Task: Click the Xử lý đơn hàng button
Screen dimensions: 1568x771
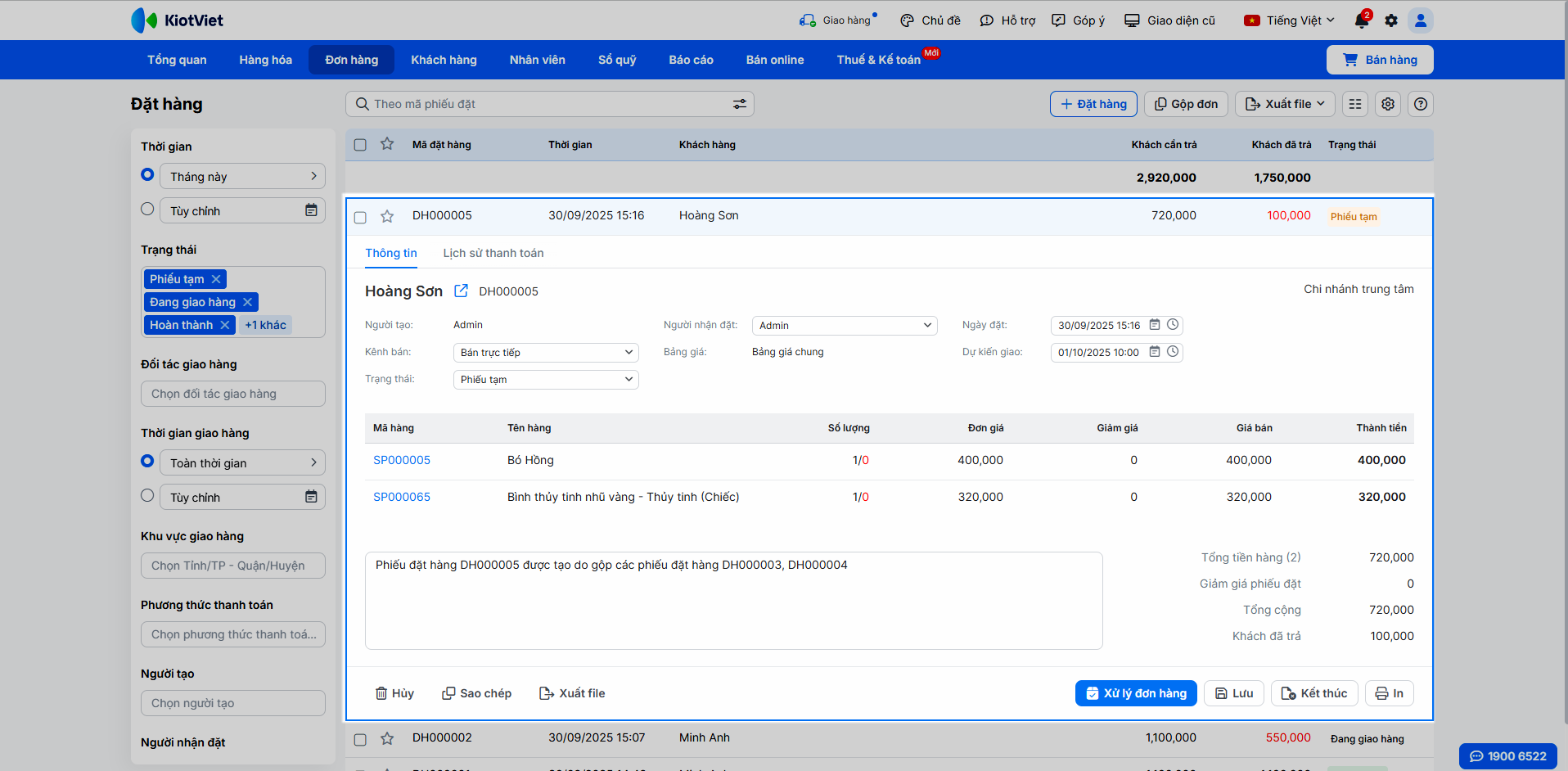Action: pyautogui.click(x=1136, y=693)
